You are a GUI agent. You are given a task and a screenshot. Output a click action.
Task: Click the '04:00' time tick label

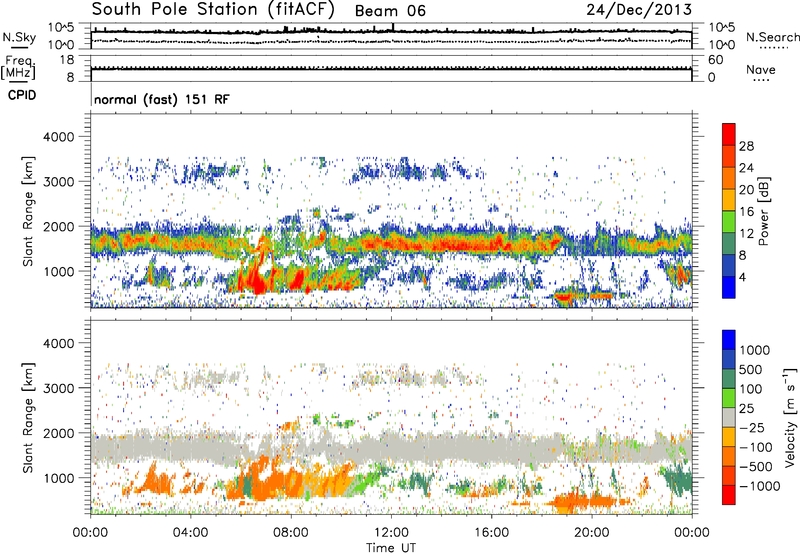190,533
